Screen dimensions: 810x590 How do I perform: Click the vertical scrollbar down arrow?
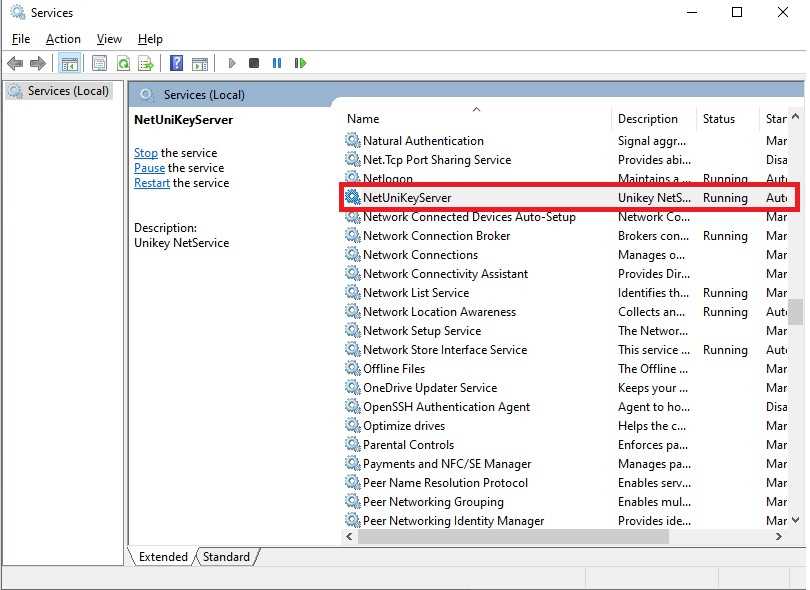pyautogui.click(x=796, y=520)
